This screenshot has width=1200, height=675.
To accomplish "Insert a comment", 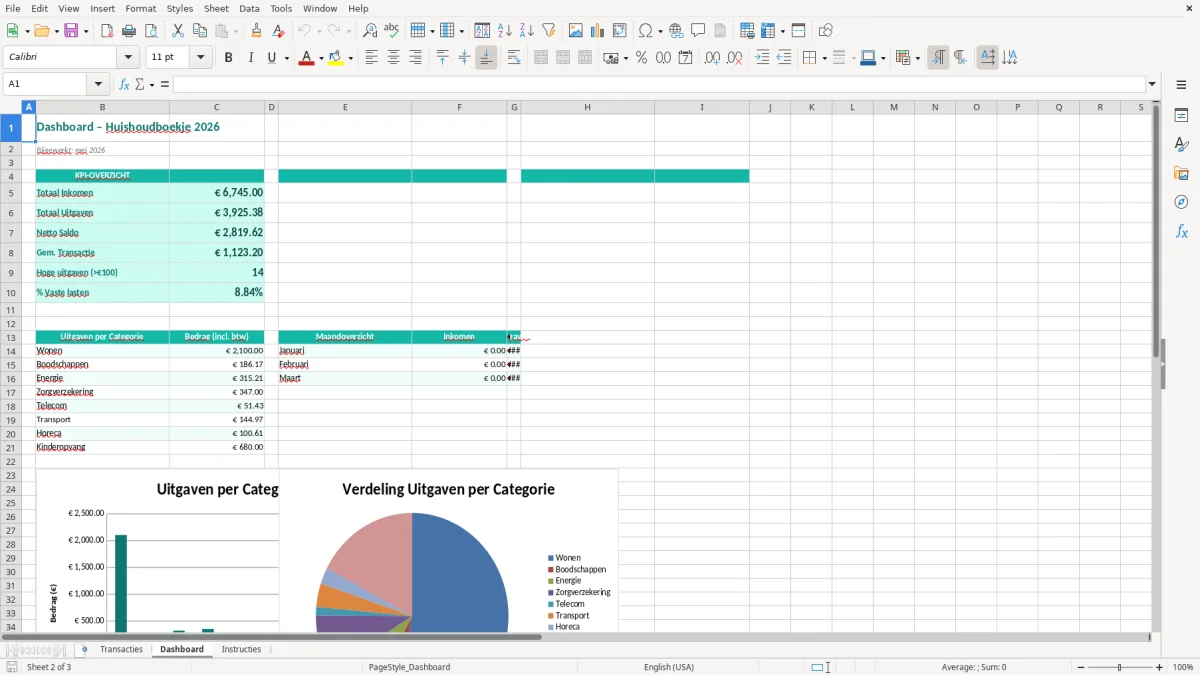I will click(698, 31).
